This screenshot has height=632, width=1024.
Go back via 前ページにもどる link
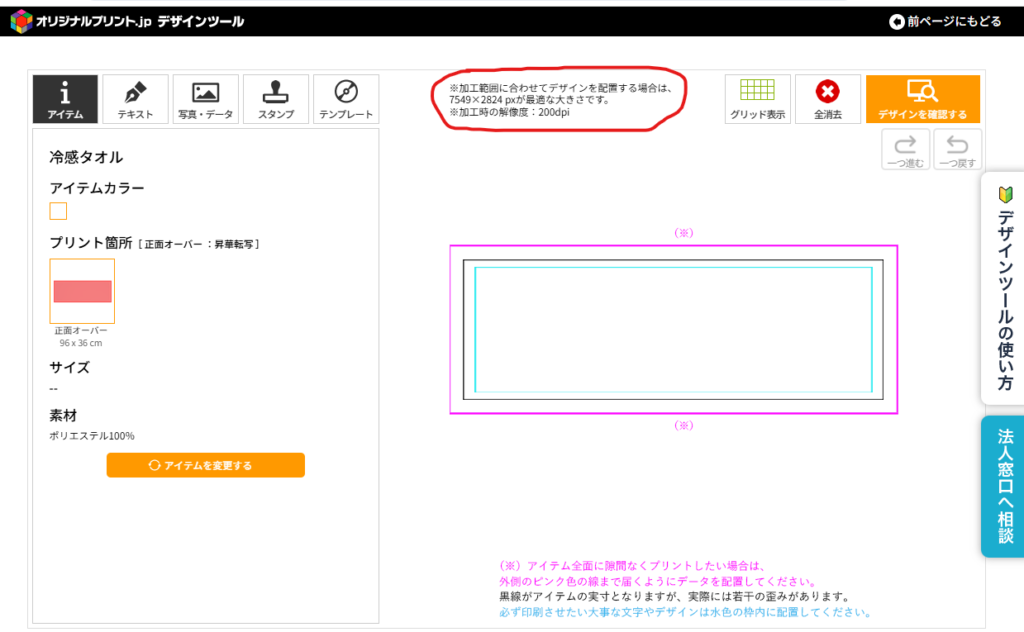(953, 21)
